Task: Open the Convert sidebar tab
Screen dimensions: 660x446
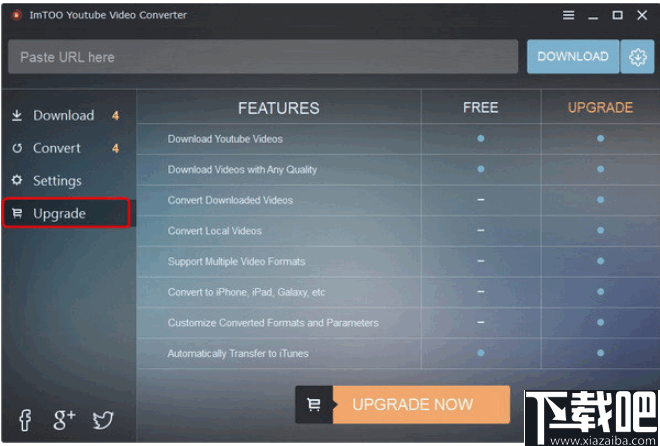Action: pos(69,148)
